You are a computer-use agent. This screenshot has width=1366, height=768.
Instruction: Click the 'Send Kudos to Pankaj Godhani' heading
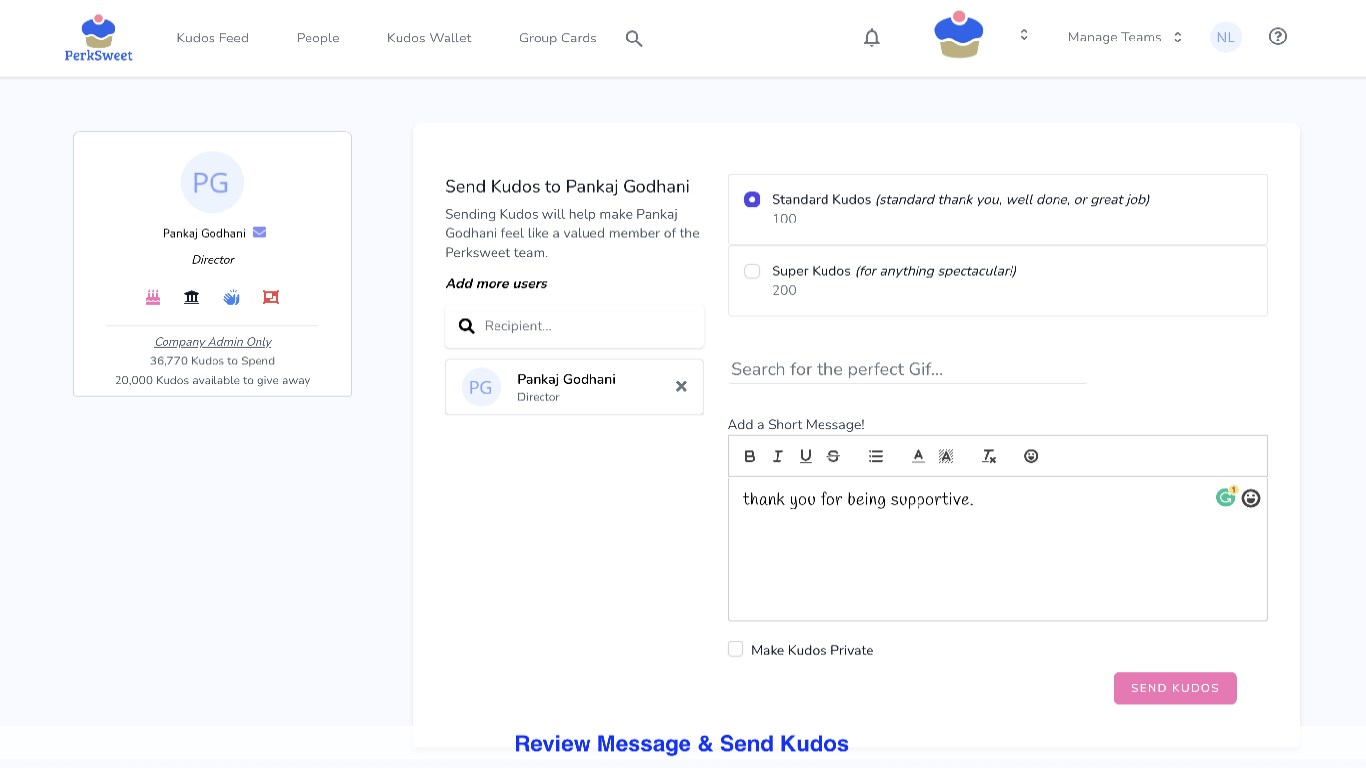click(567, 186)
